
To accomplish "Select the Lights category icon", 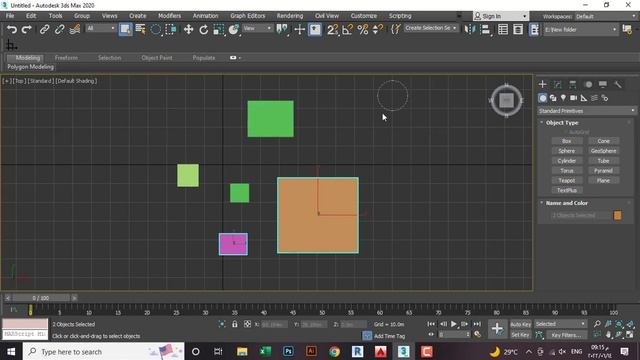I will (x=563, y=98).
